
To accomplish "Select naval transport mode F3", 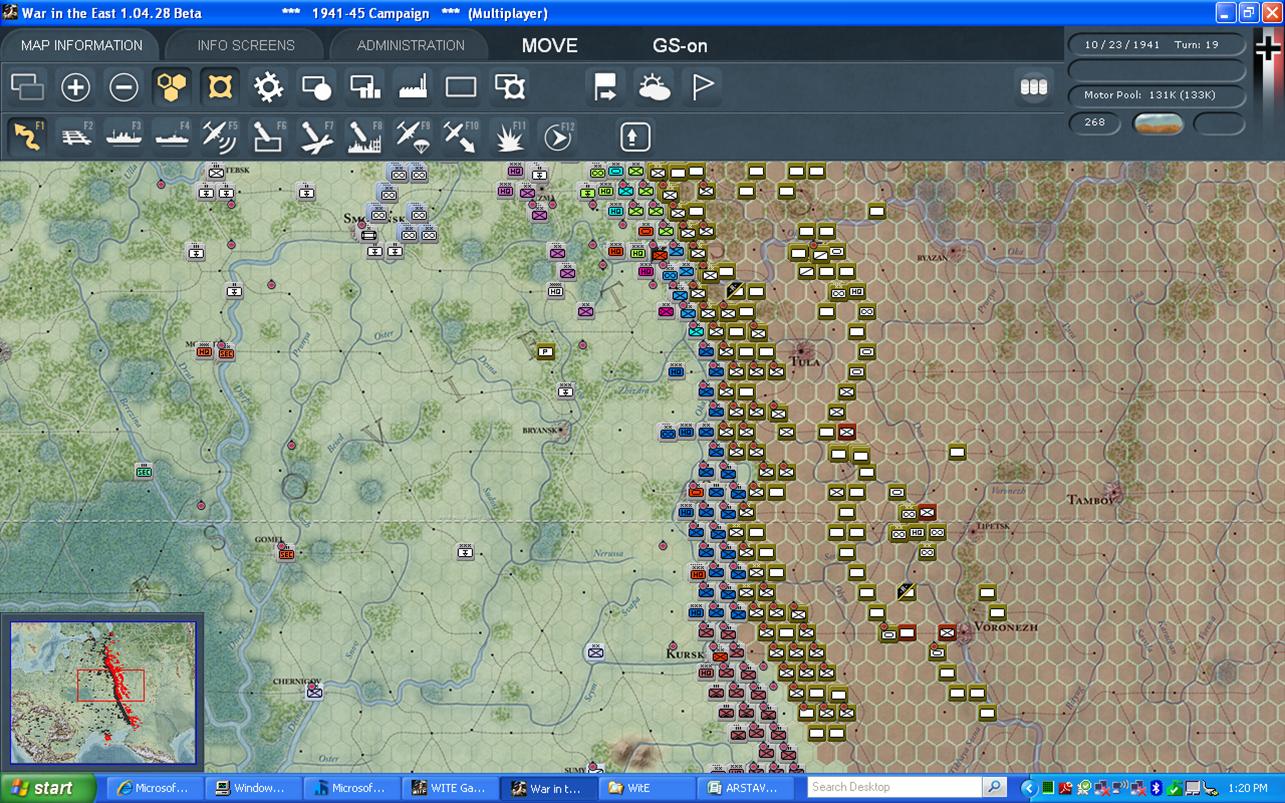I will point(125,136).
